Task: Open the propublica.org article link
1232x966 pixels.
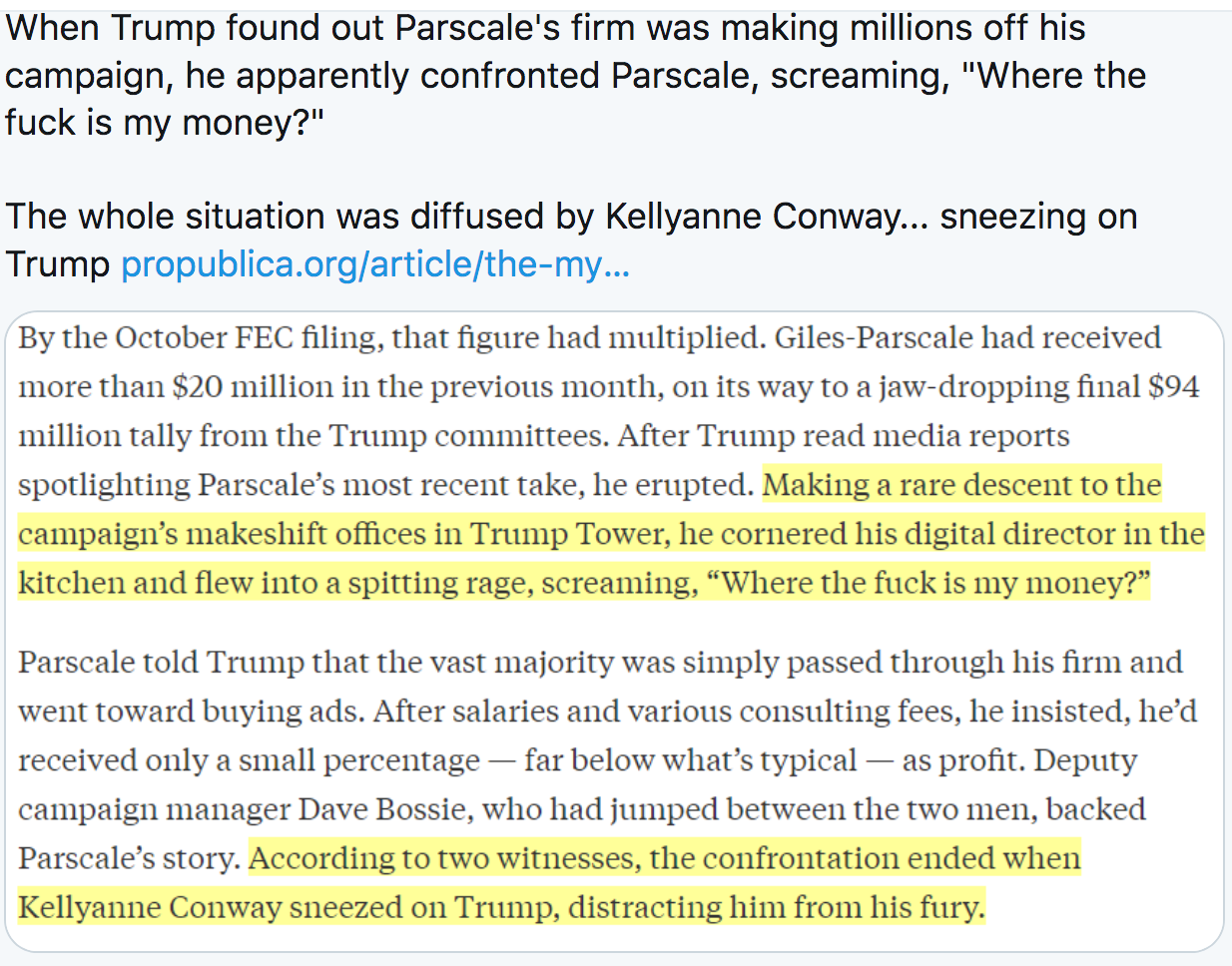Action: tap(374, 264)
